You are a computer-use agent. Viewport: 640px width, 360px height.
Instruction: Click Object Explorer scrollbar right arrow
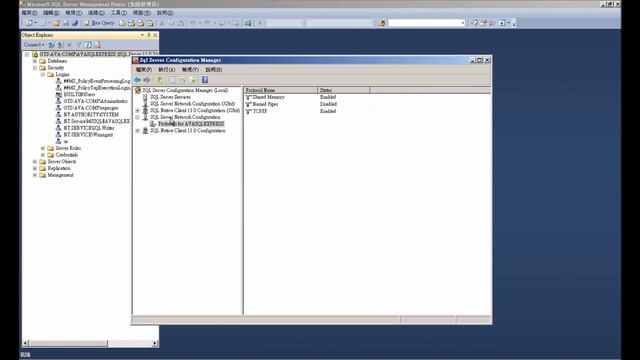coord(155,344)
